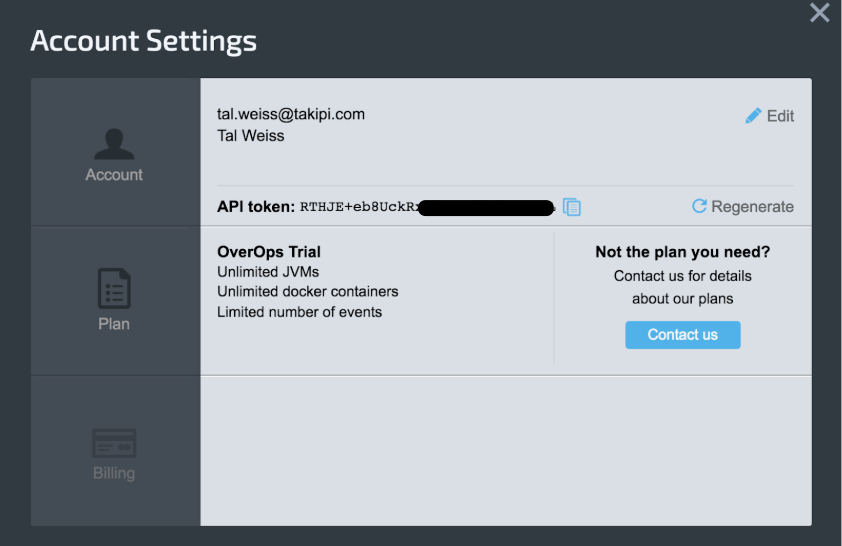Click Unlimited docker containers text
Screen dimensions: 842x546
(308, 292)
